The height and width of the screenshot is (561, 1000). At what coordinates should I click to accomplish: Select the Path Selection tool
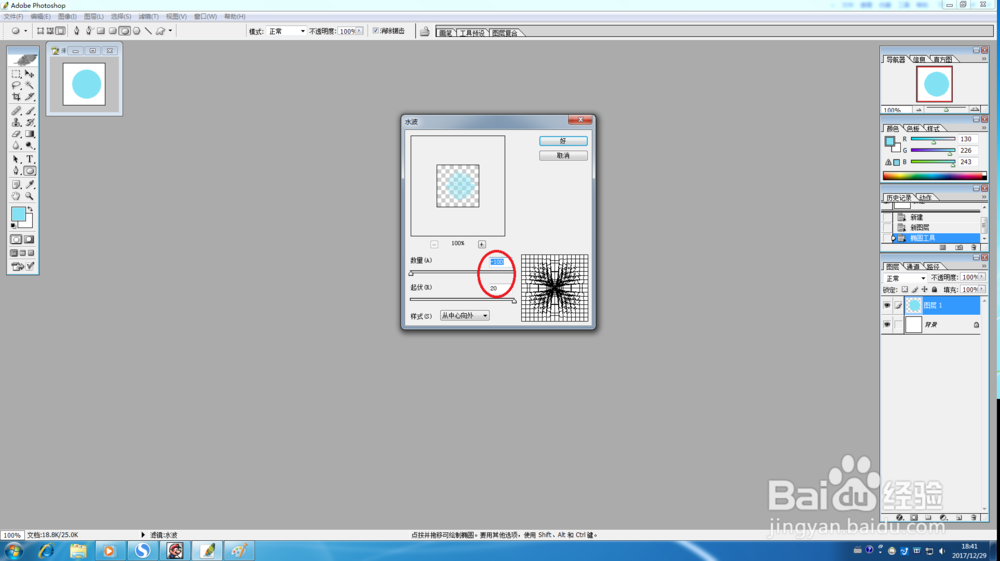click(17, 159)
